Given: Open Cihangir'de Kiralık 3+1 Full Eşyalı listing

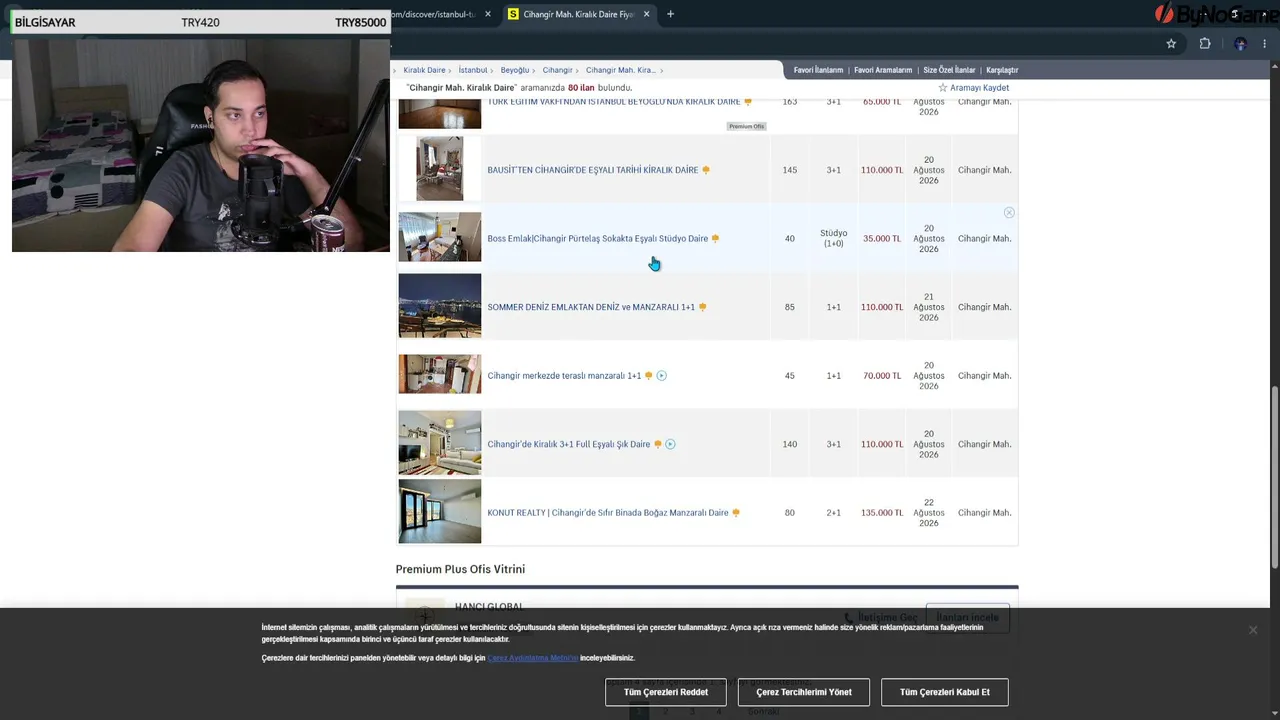Looking at the screenshot, I should click(x=568, y=444).
